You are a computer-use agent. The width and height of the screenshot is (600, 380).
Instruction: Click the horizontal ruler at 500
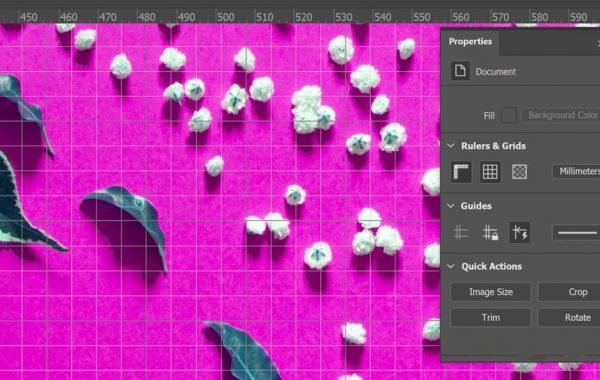tap(225, 17)
